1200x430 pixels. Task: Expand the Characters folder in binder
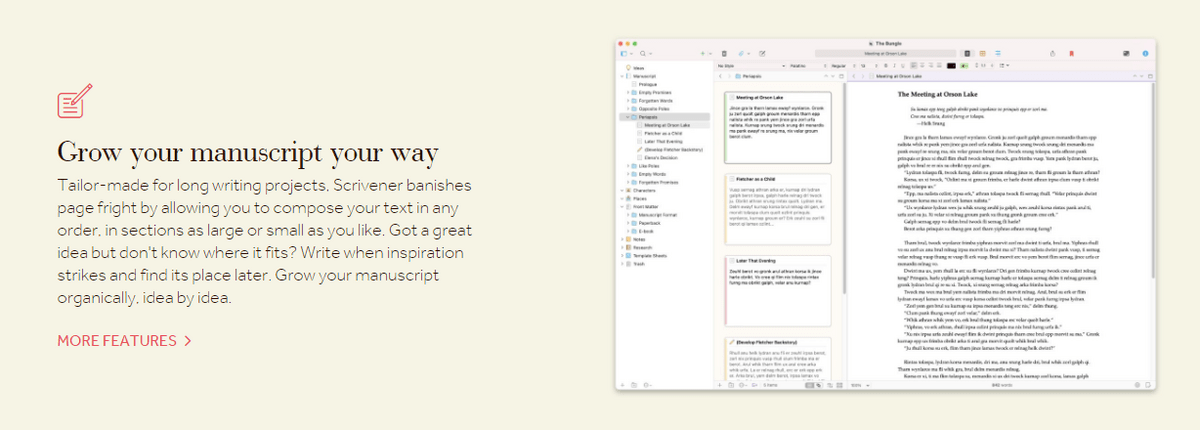(x=621, y=189)
